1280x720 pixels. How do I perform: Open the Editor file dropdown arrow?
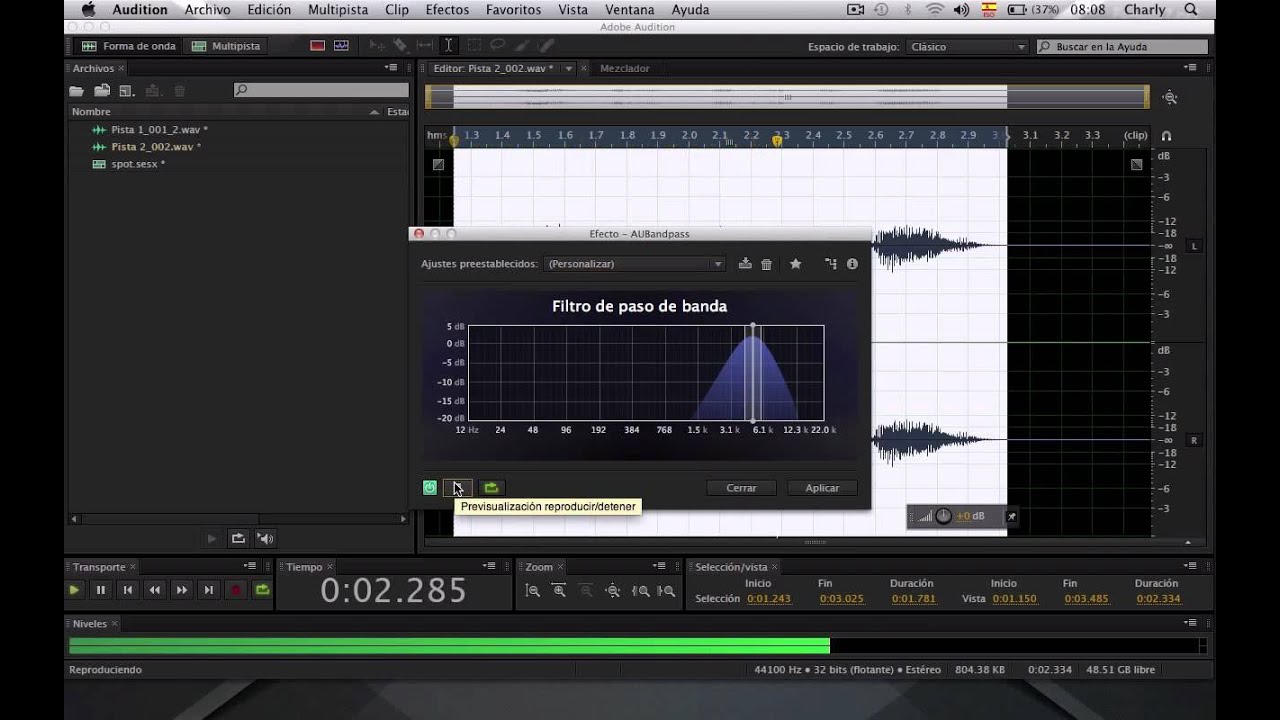568,69
